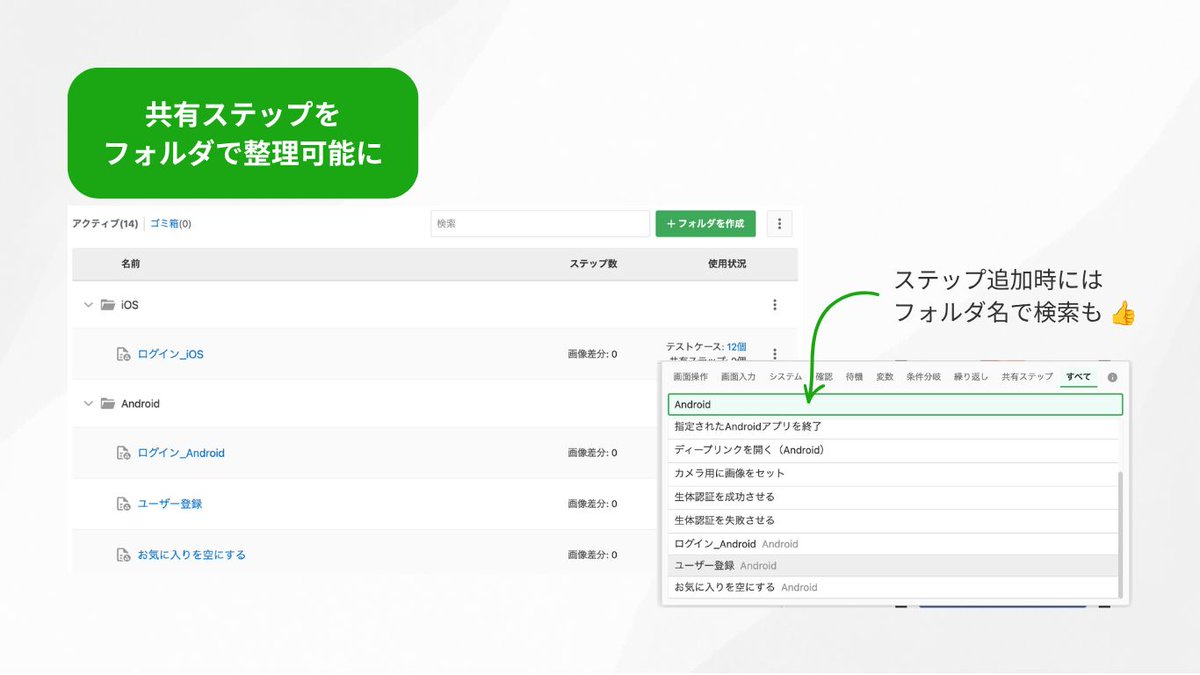The image size is (1200, 675).
Task: Click the ステップ数 column header
Action: (x=593, y=264)
